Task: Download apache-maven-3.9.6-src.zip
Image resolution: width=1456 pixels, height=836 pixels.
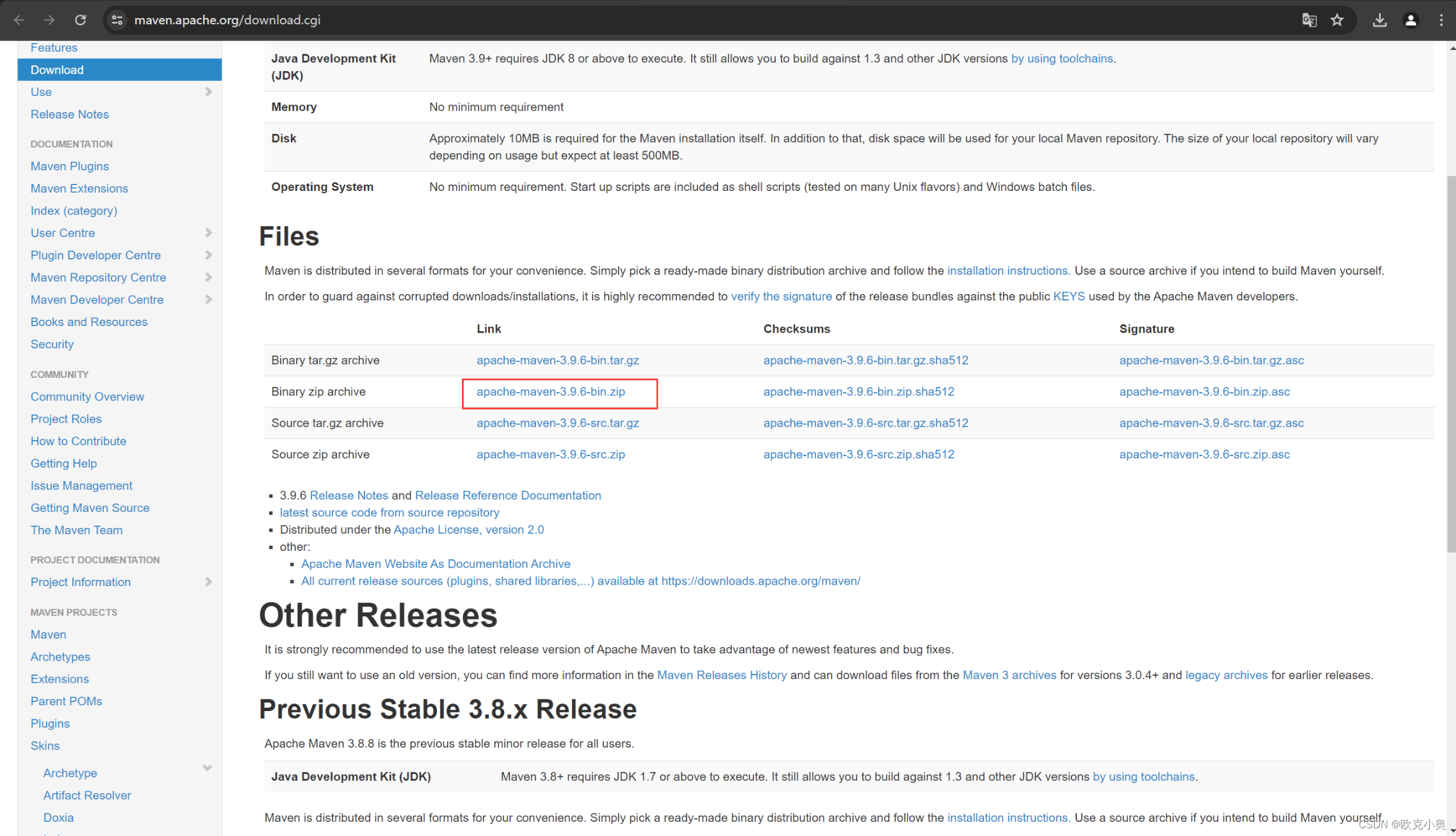Action: point(550,455)
